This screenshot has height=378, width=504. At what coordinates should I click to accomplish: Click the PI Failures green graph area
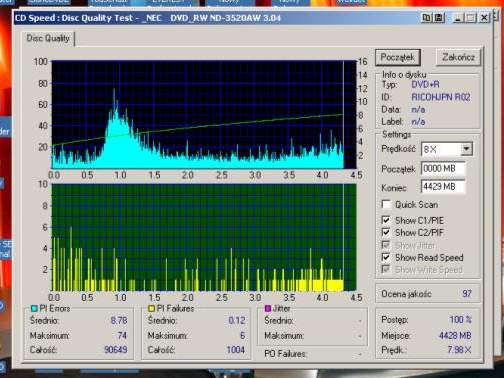click(204, 237)
